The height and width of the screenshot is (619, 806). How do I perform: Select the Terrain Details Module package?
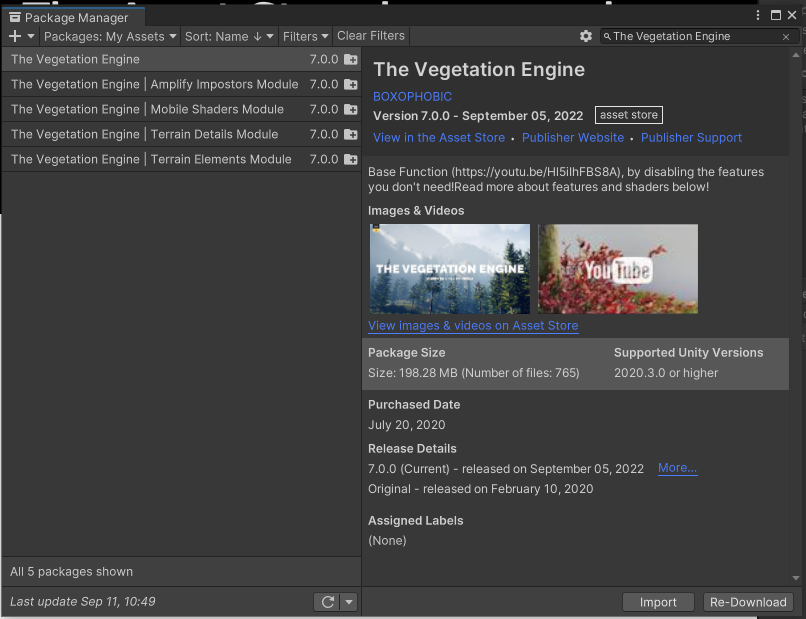[181, 134]
